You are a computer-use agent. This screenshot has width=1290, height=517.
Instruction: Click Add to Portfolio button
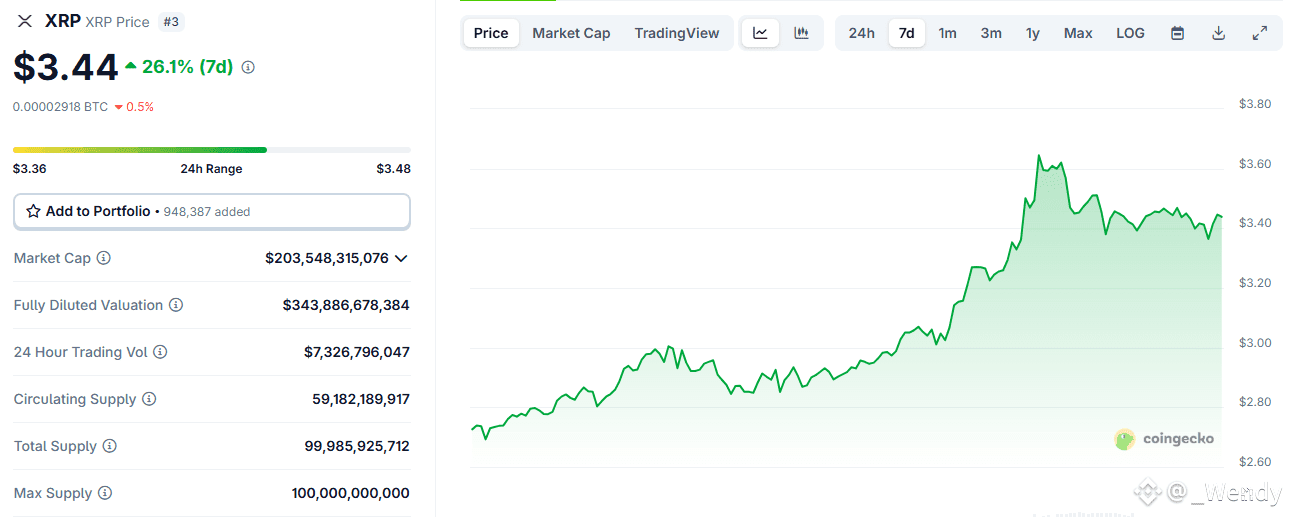212,211
